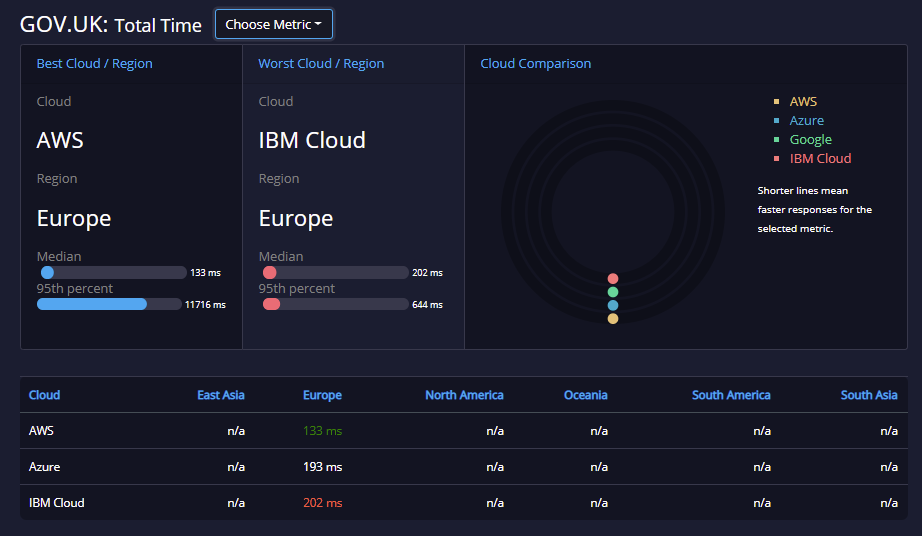The image size is (922, 536).
Task: Sort table by Europe column
Action: click(x=322, y=395)
